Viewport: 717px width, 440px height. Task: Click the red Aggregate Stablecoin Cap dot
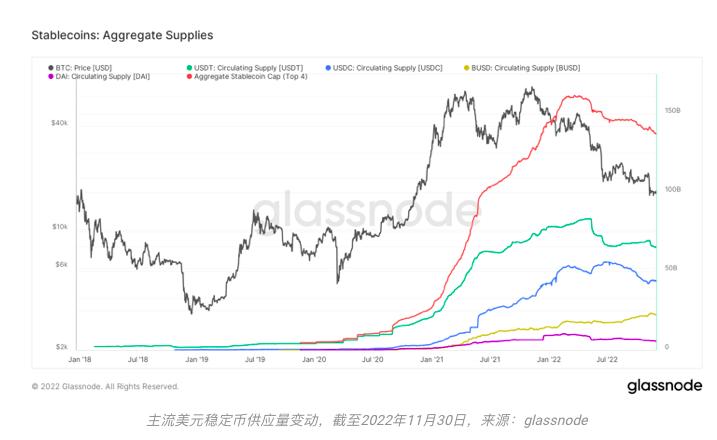[x=189, y=77]
